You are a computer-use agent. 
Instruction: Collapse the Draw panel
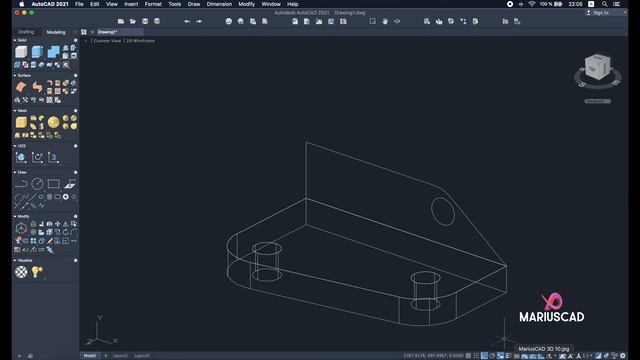point(15,172)
